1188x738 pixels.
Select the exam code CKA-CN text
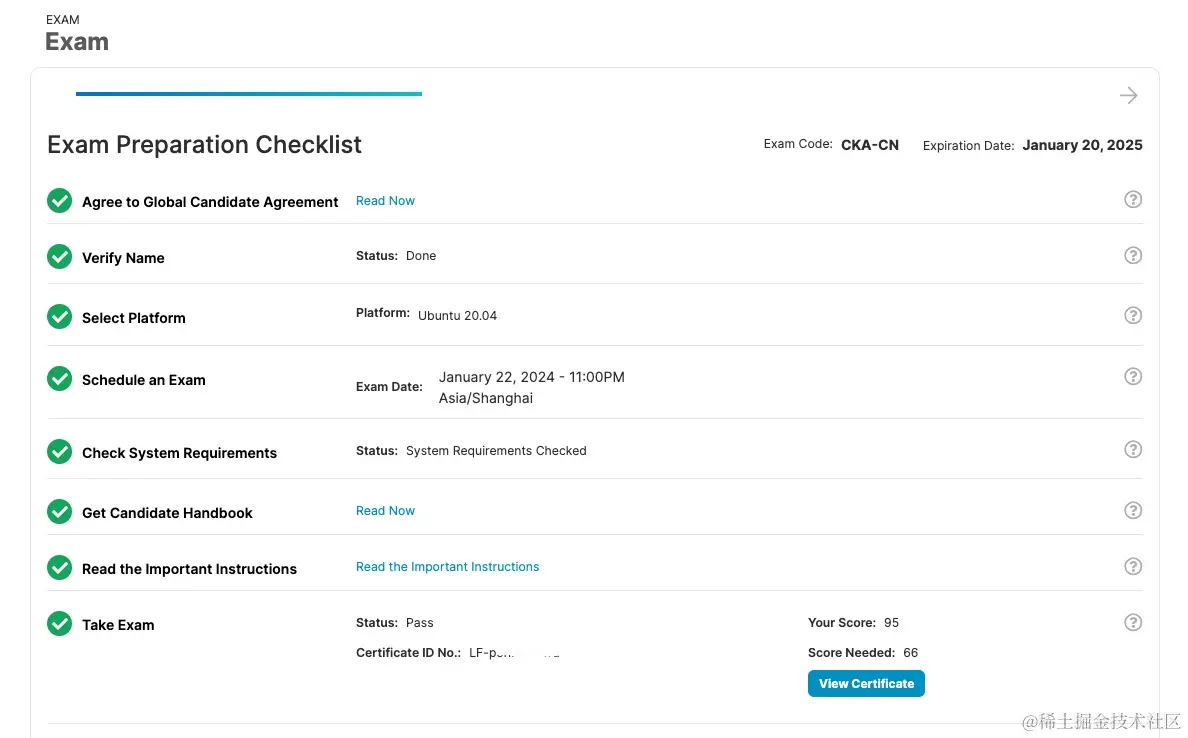coord(870,145)
